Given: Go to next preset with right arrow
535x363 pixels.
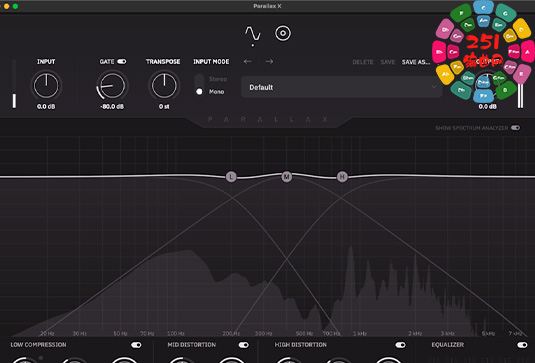Looking at the screenshot, I should pos(269,61).
